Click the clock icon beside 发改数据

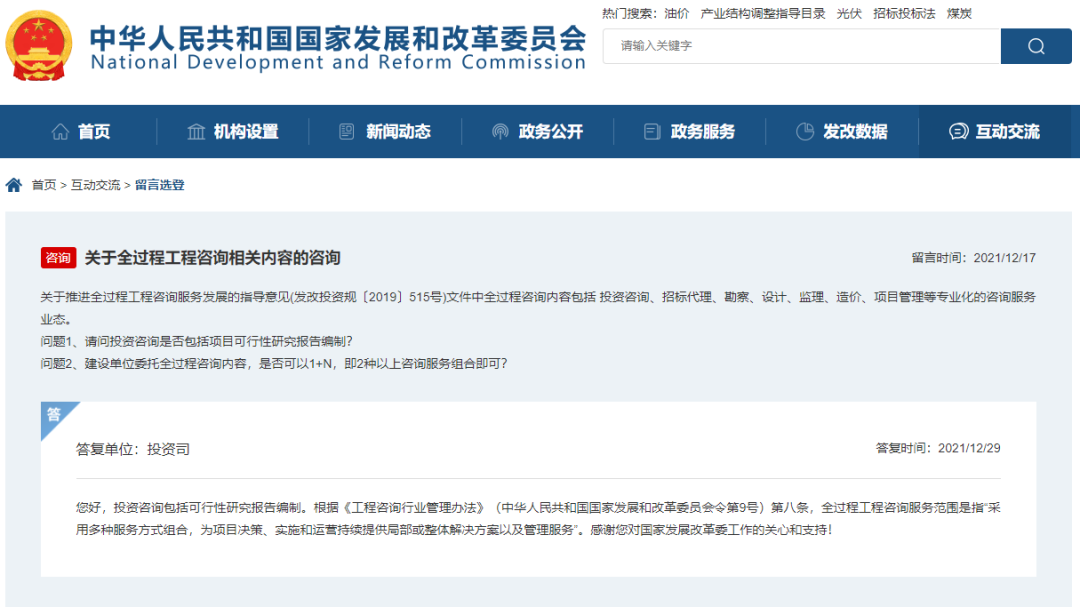click(x=805, y=131)
